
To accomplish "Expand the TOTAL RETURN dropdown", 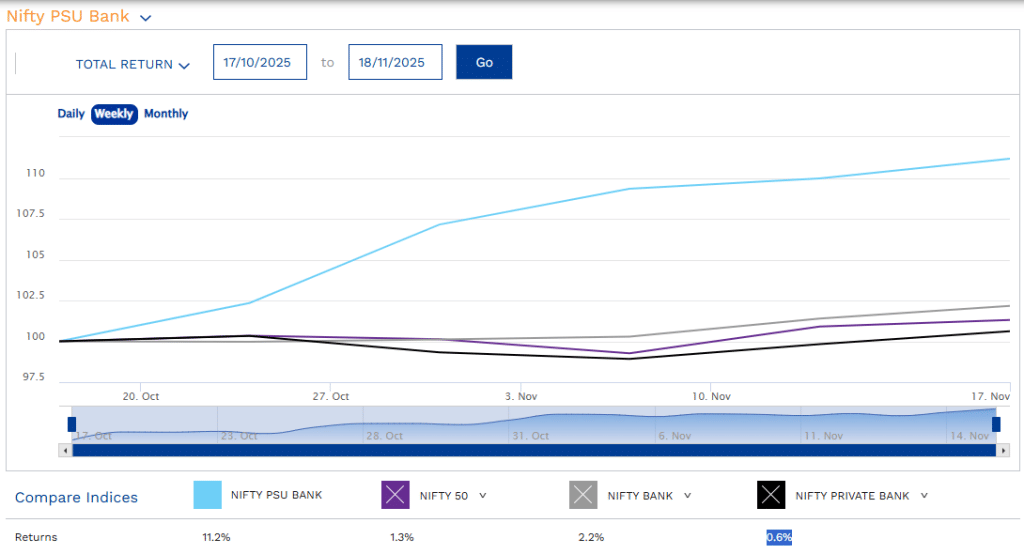I will click(132, 64).
